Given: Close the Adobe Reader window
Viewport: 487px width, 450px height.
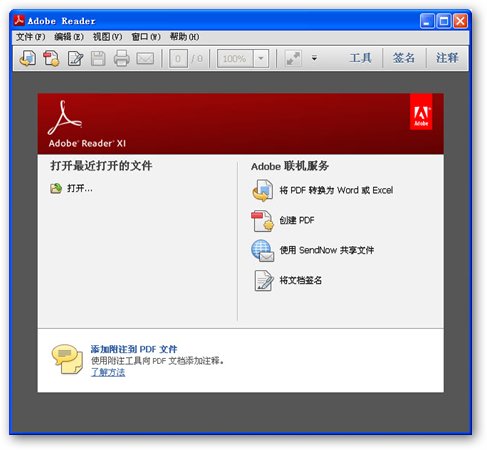Looking at the screenshot, I should (x=460, y=21).
